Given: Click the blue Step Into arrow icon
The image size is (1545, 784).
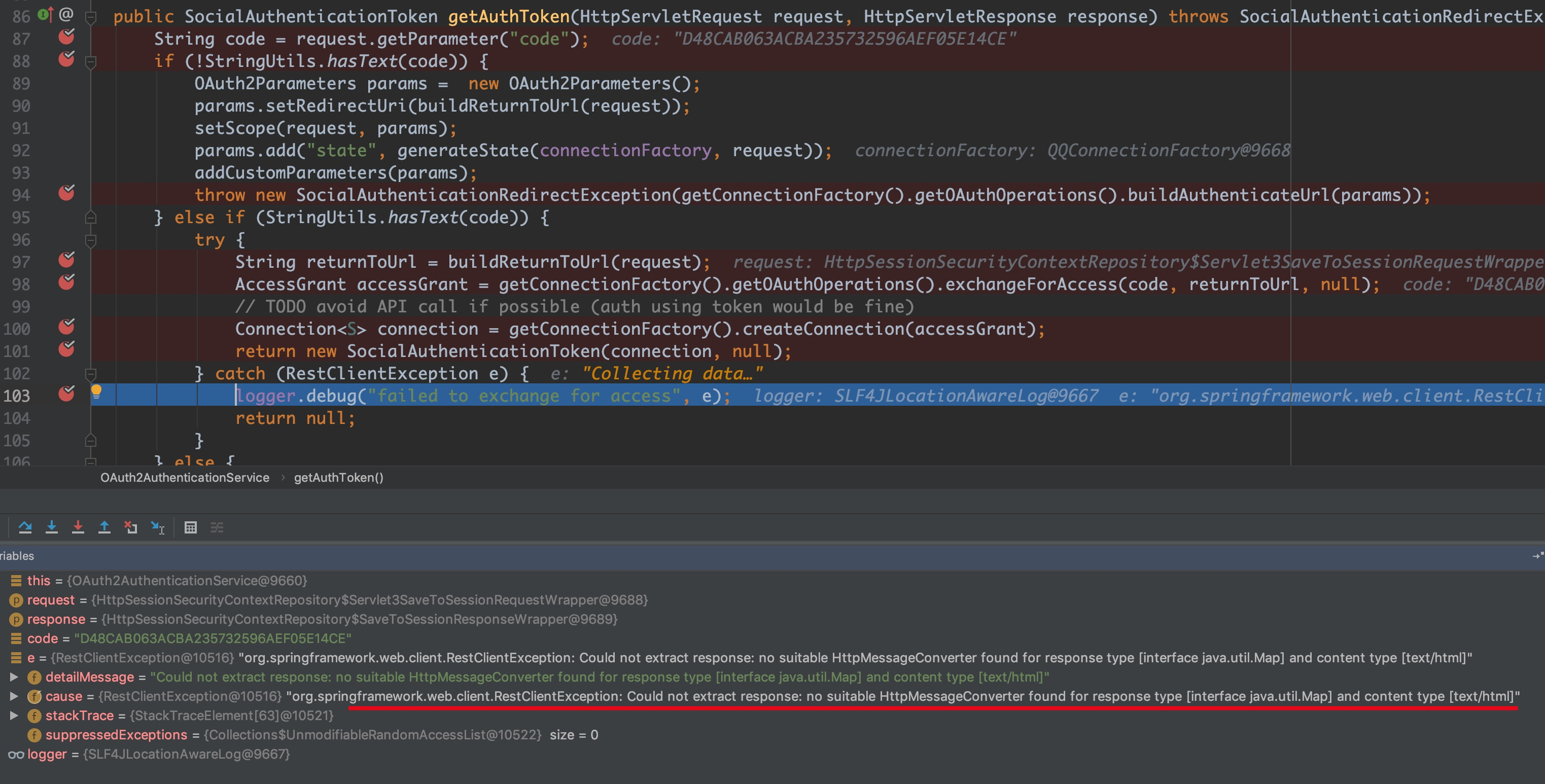Looking at the screenshot, I should 52,527.
